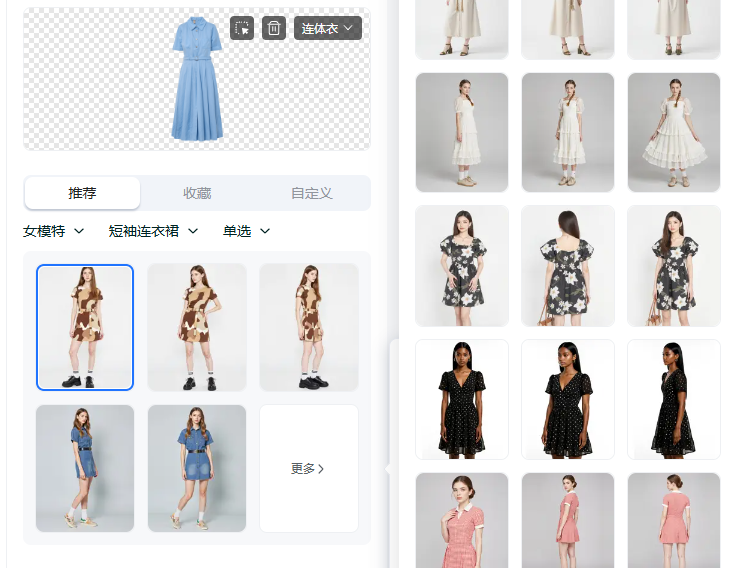Screen dimensions: 733x568
Task: Open back-view floral black dress result
Action: pos(568,266)
